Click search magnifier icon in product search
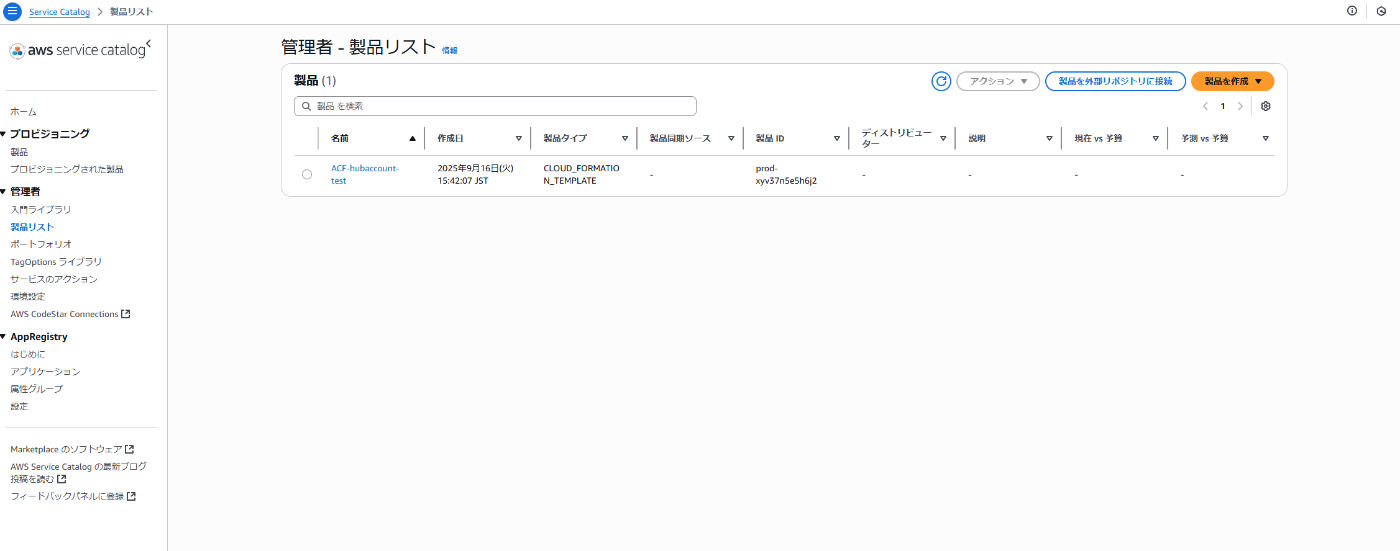The width and height of the screenshot is (1400, 551). [305, 106]
